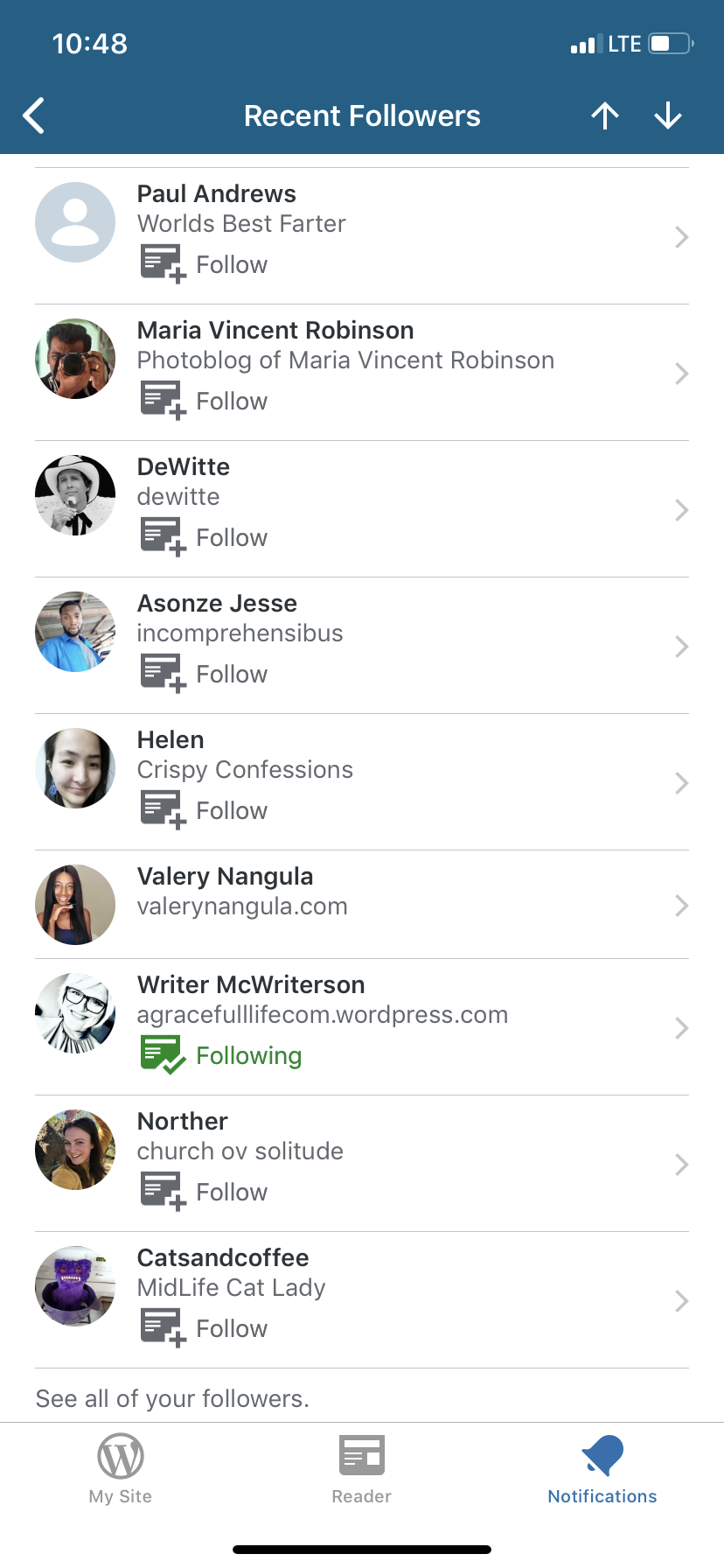View DeWitte's profile picture
The width and height of the screenshot is (724, 1568).
click(75, 495)
